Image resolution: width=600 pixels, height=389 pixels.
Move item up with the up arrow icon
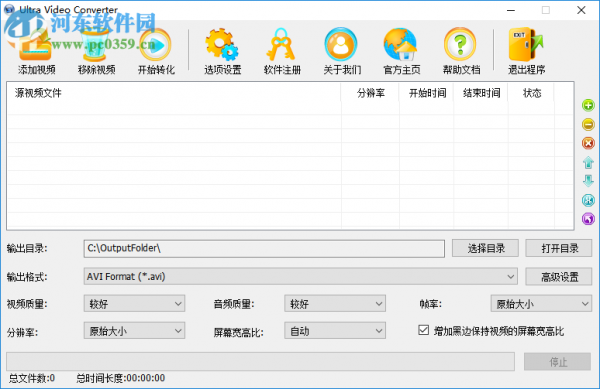pos(588,162)
